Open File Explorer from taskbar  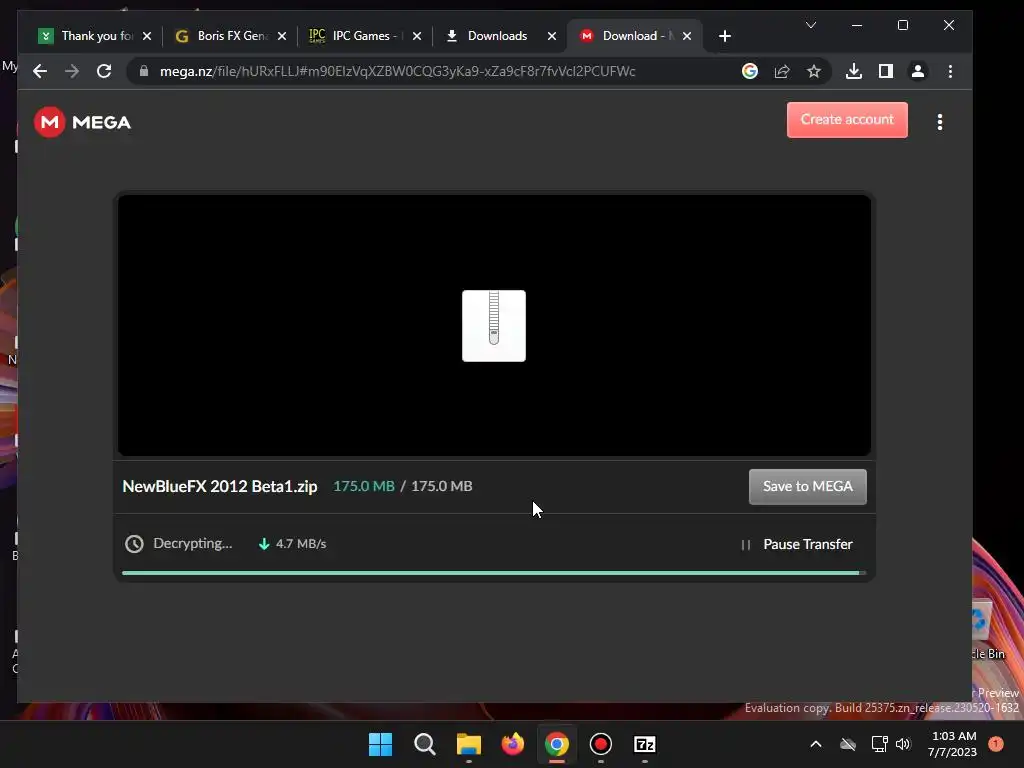click(469, 744)
